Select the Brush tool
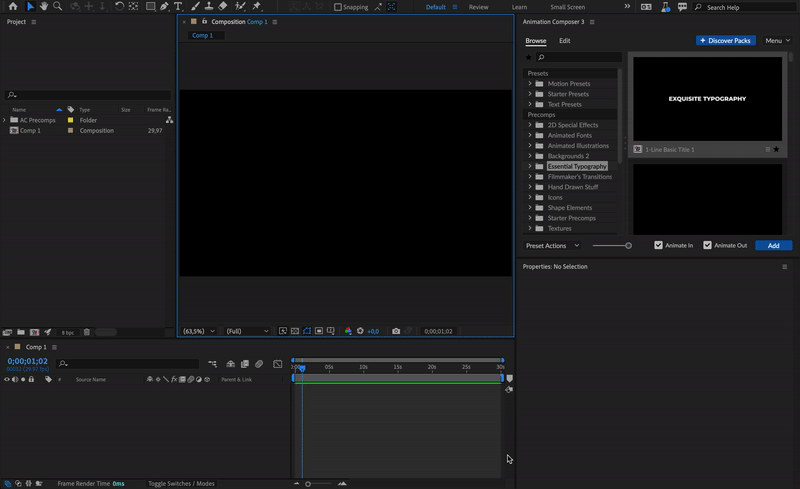The height and width of the screenshot is (489, 800). [x=195, y=7]
